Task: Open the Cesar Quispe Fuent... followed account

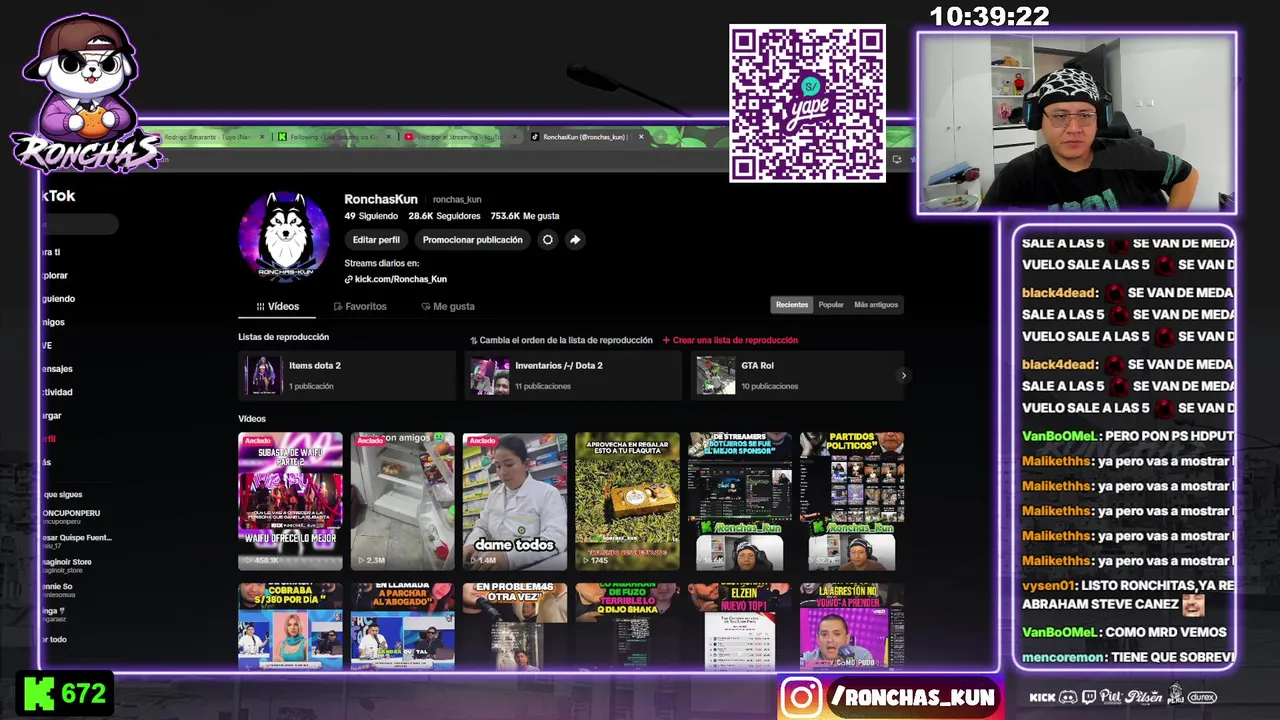Action: 77,541
